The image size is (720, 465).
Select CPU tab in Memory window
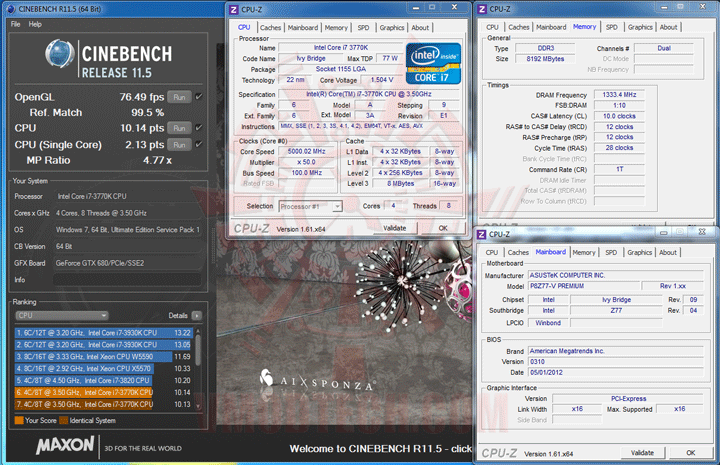tap(492, 27)
